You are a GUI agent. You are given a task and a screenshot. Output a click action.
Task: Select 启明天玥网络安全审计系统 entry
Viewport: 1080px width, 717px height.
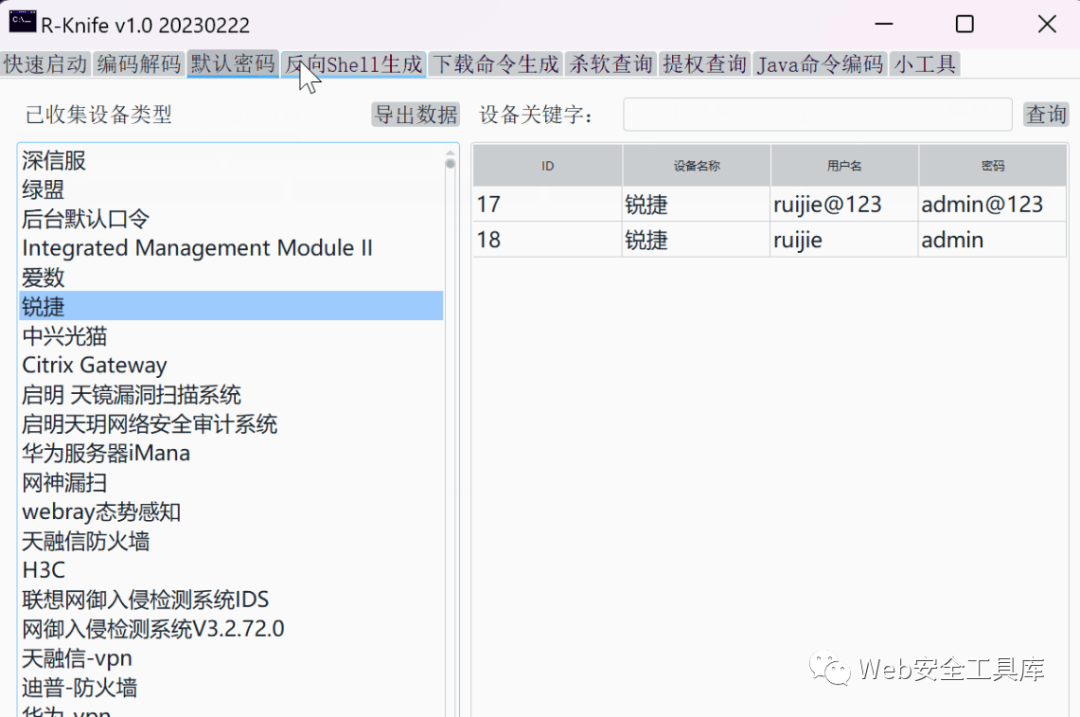click(x=231, y=424)
